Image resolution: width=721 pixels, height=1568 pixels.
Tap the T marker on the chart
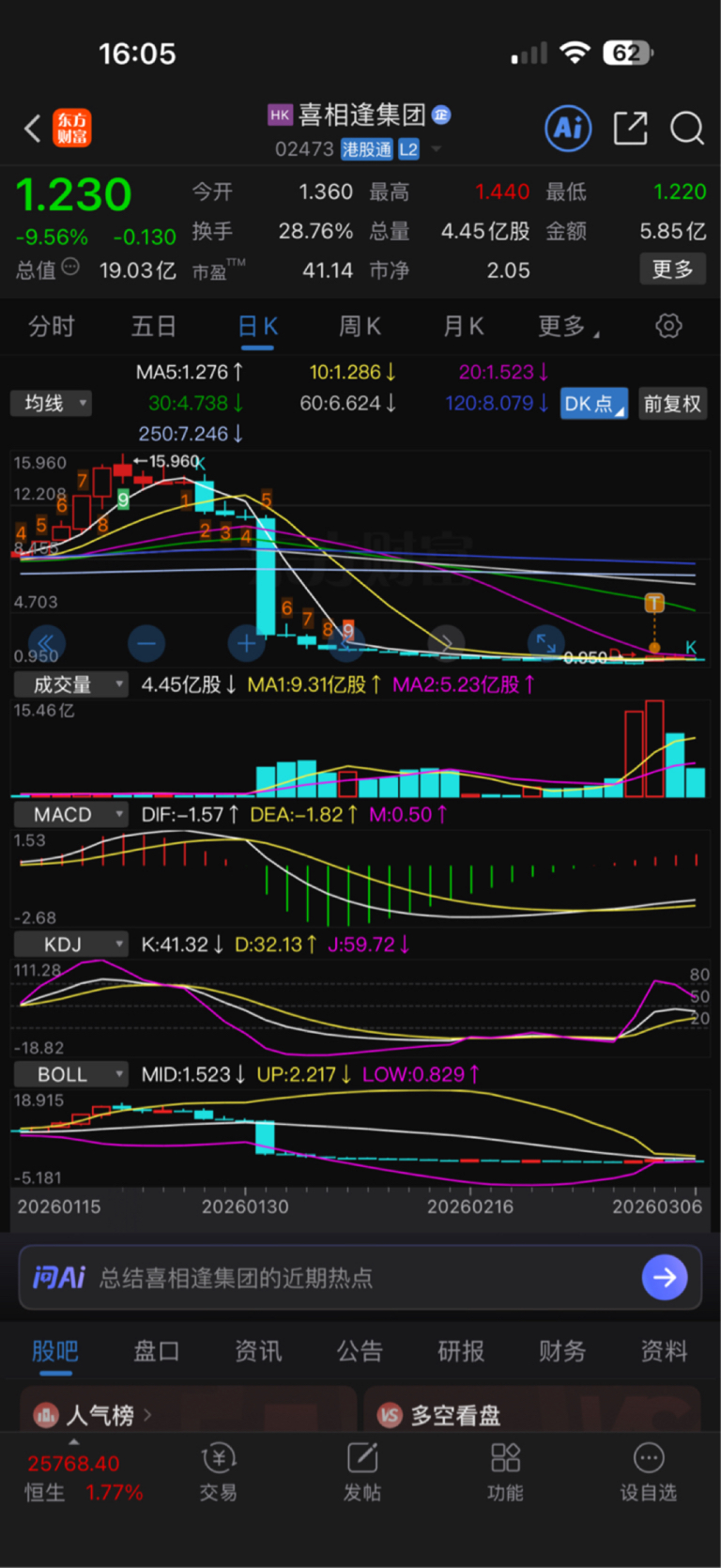654,603
